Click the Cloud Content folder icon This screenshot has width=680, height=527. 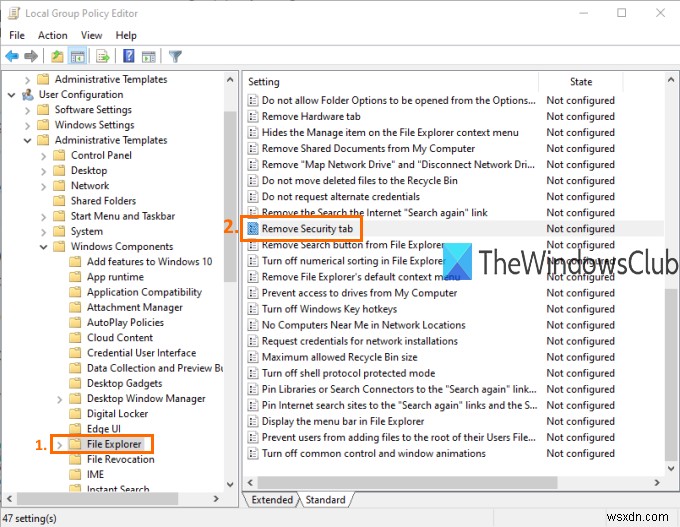(75, 337)
